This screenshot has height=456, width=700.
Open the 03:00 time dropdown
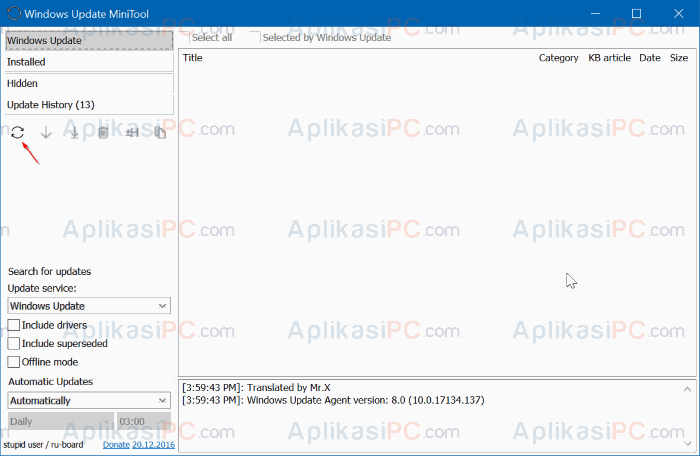pos(144,421)
